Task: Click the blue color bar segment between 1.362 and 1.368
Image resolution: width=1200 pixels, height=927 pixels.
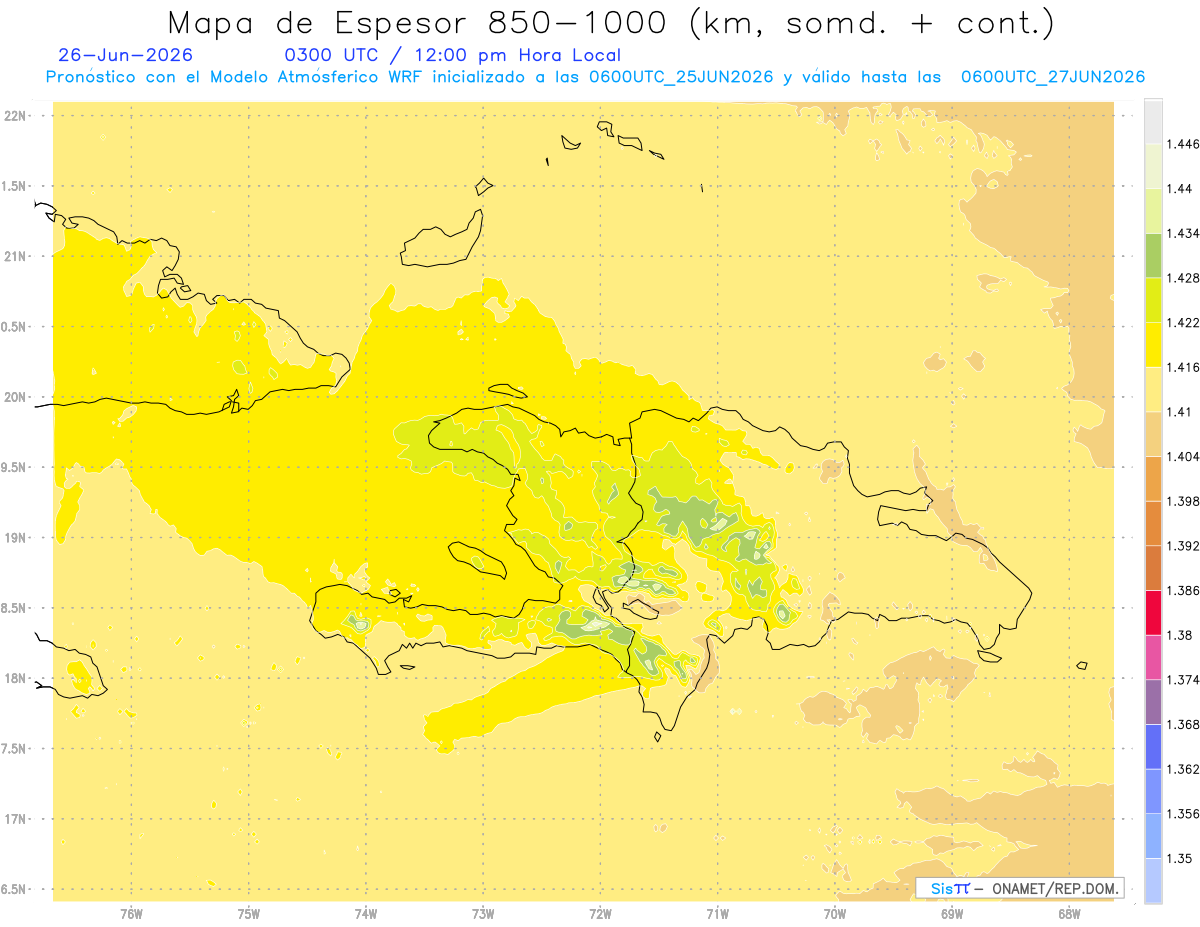Action: [x=1153, y=747]
